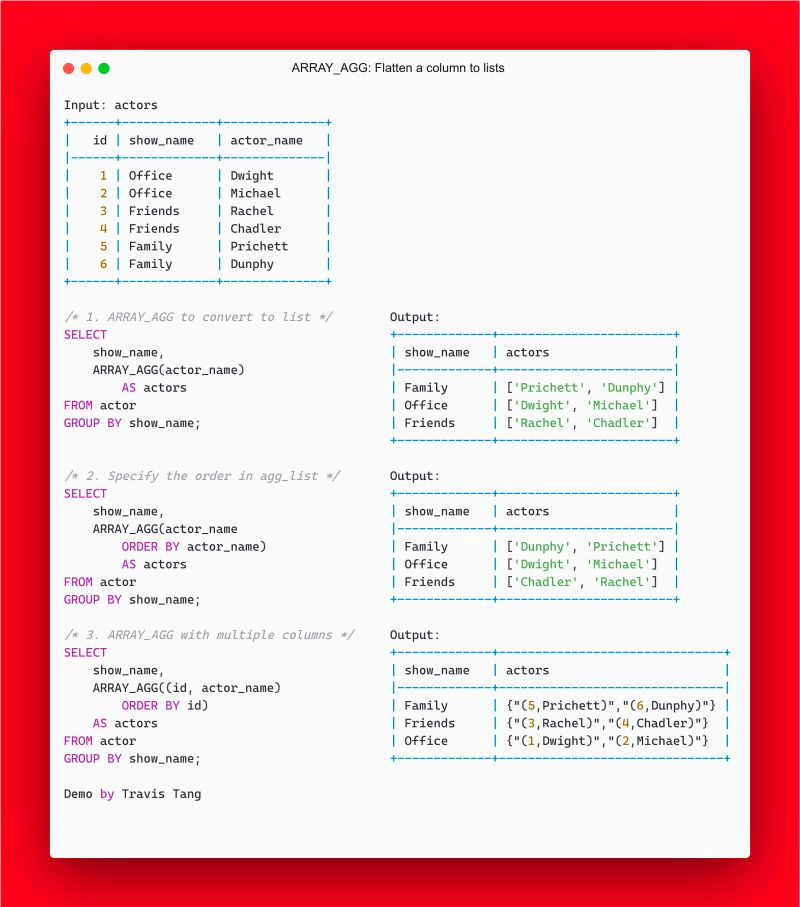800x907 pixels.
Task: Click the ['Dunphy', 'Prichett'] result in second output
Action: [x=585, y=547]
